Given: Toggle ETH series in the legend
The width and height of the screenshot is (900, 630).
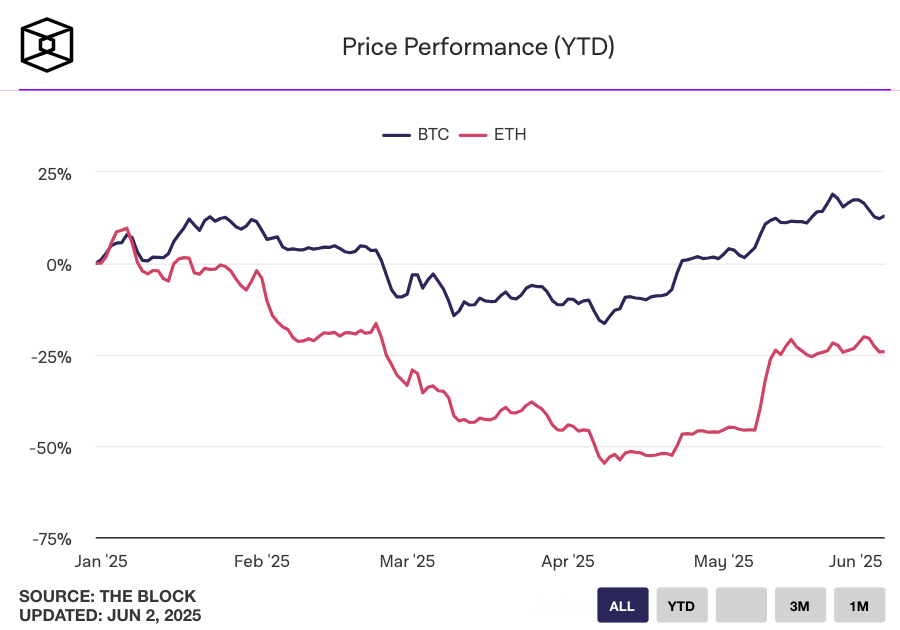Looking at the screenshot, I should (x=509, y=134).
